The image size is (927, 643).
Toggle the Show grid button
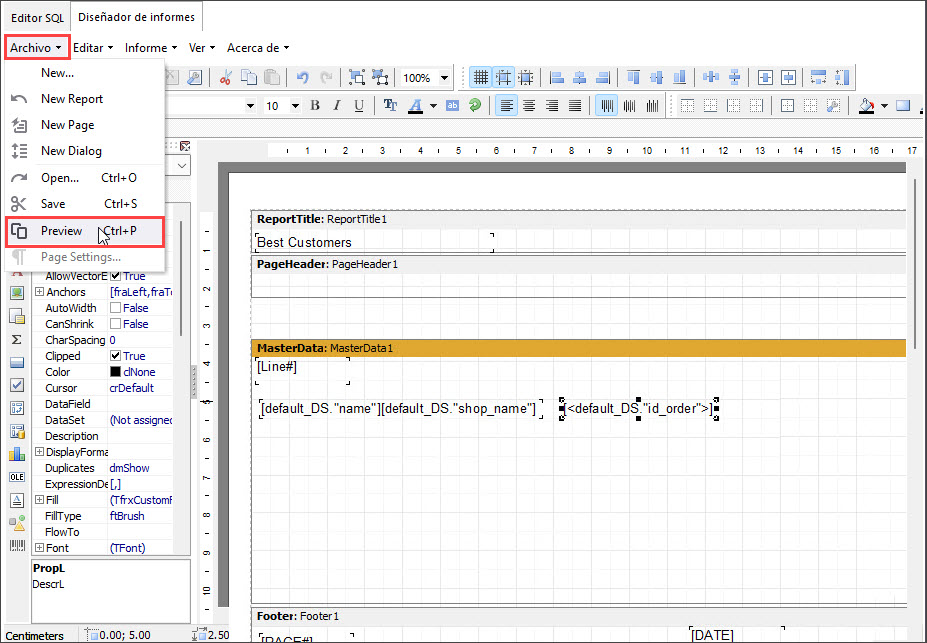point(481,77)
